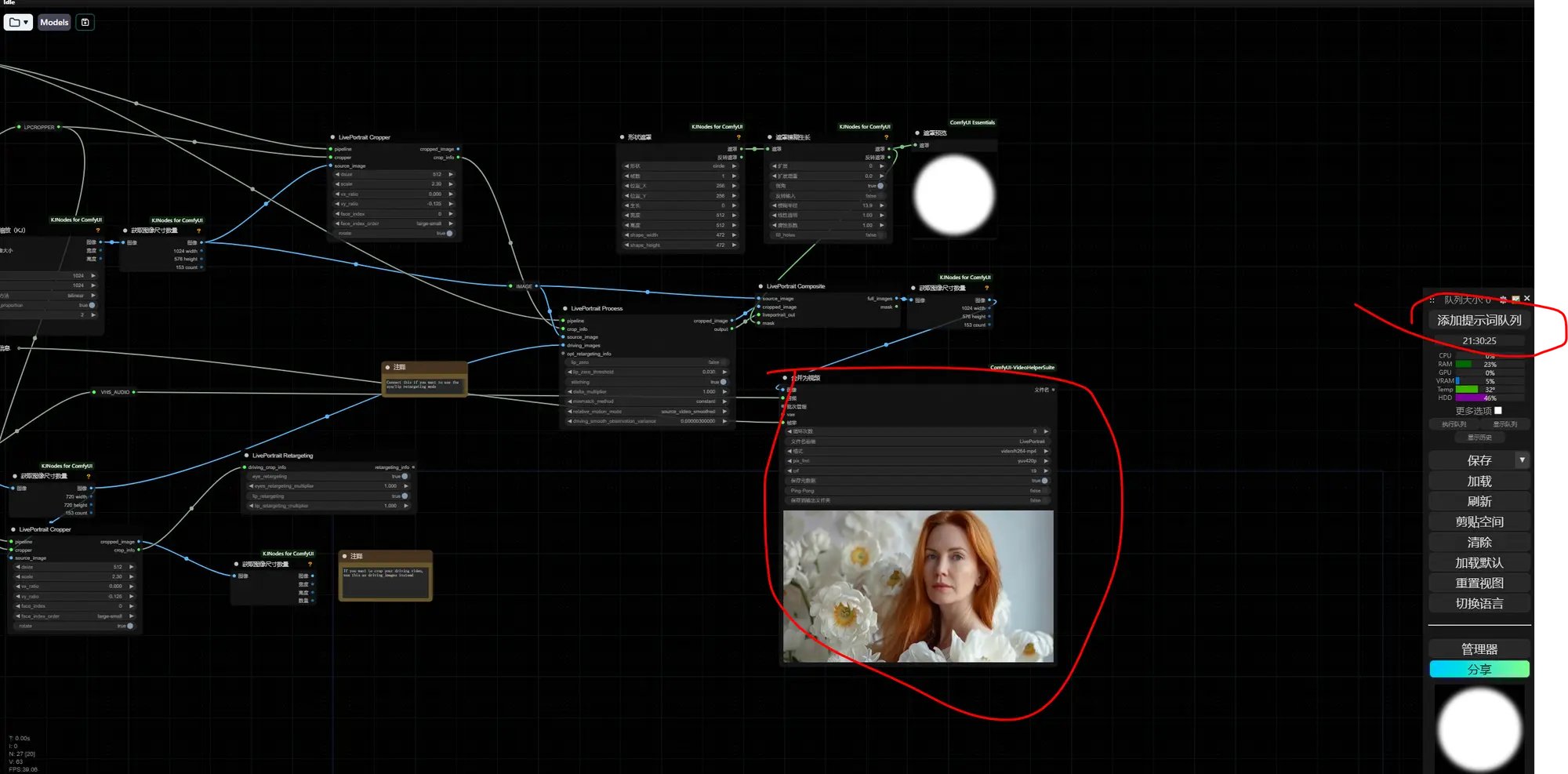Click the 显示队列 button

[1504, 424]
